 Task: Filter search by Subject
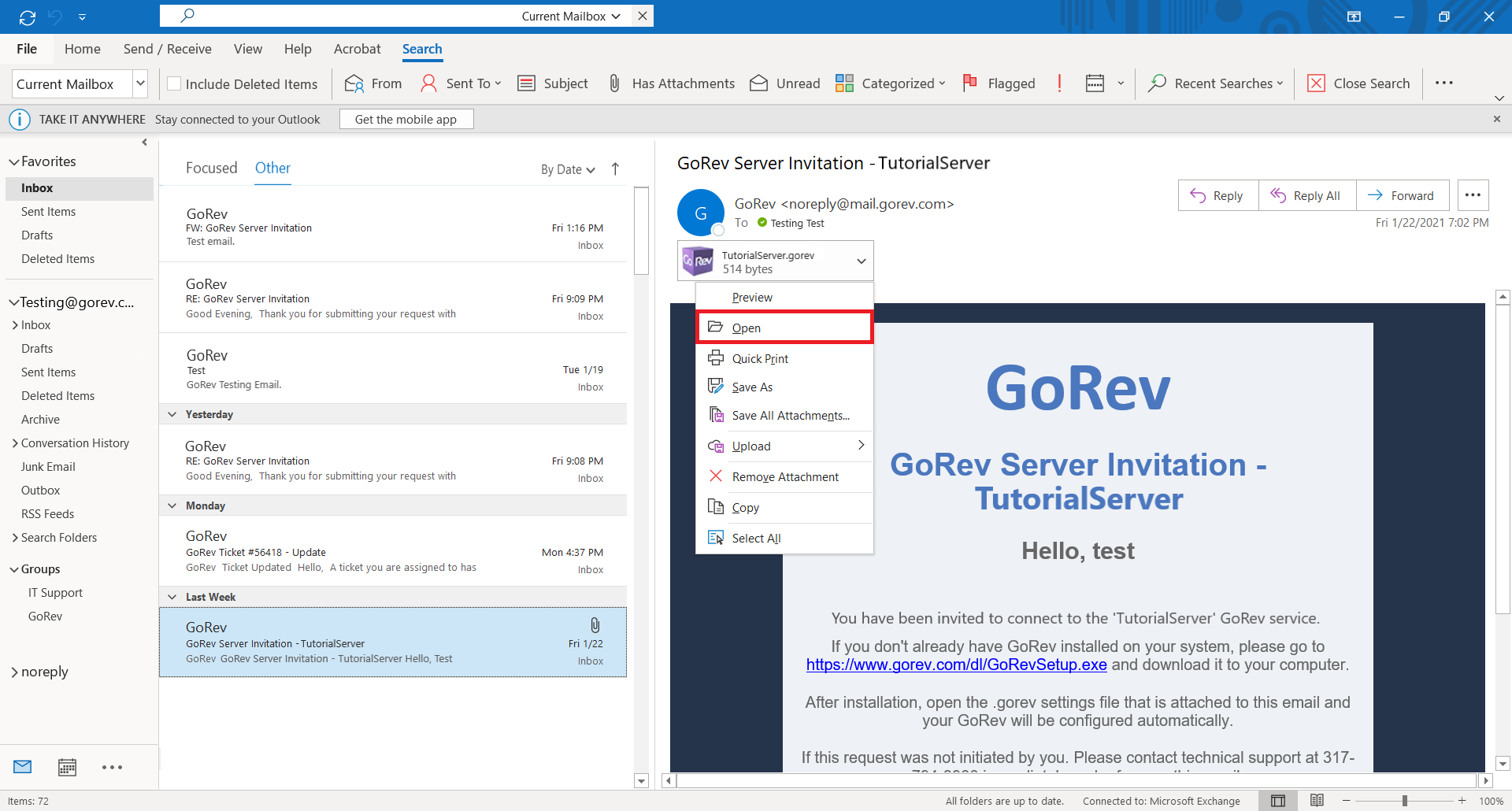tap(553, 83)
